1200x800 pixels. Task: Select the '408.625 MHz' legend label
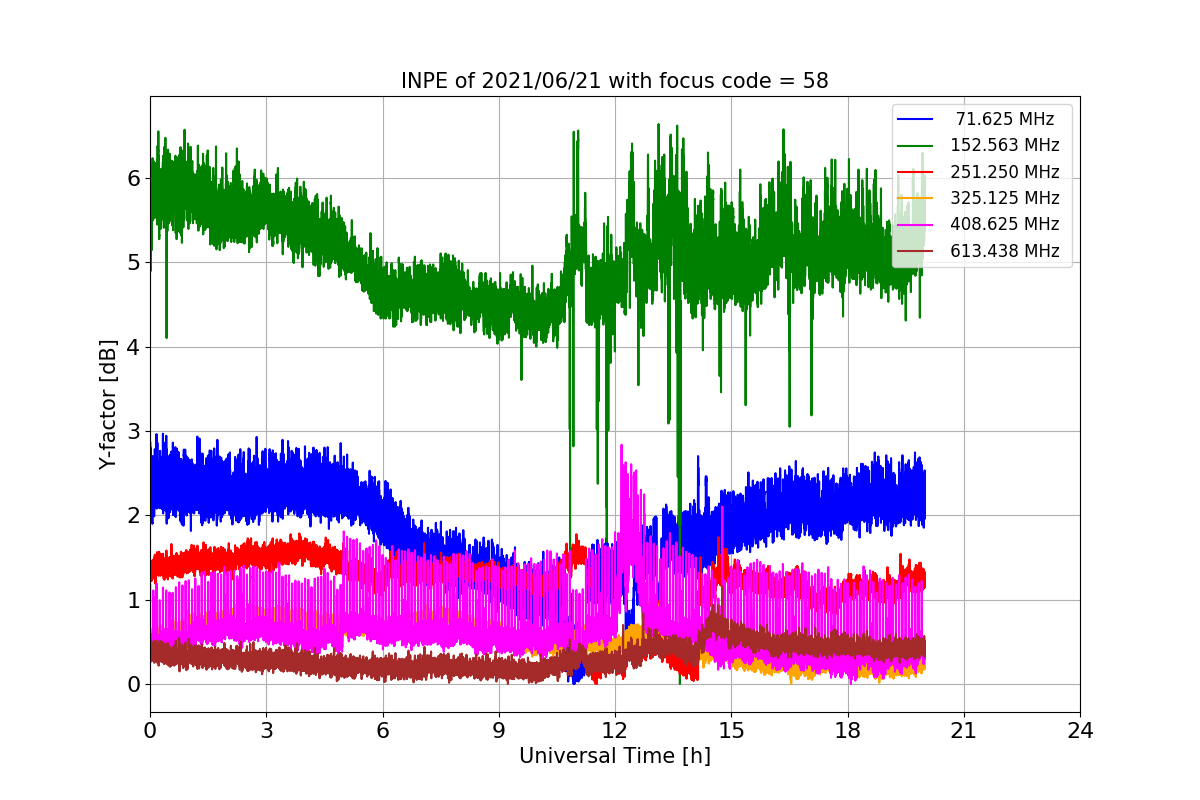1005,224
